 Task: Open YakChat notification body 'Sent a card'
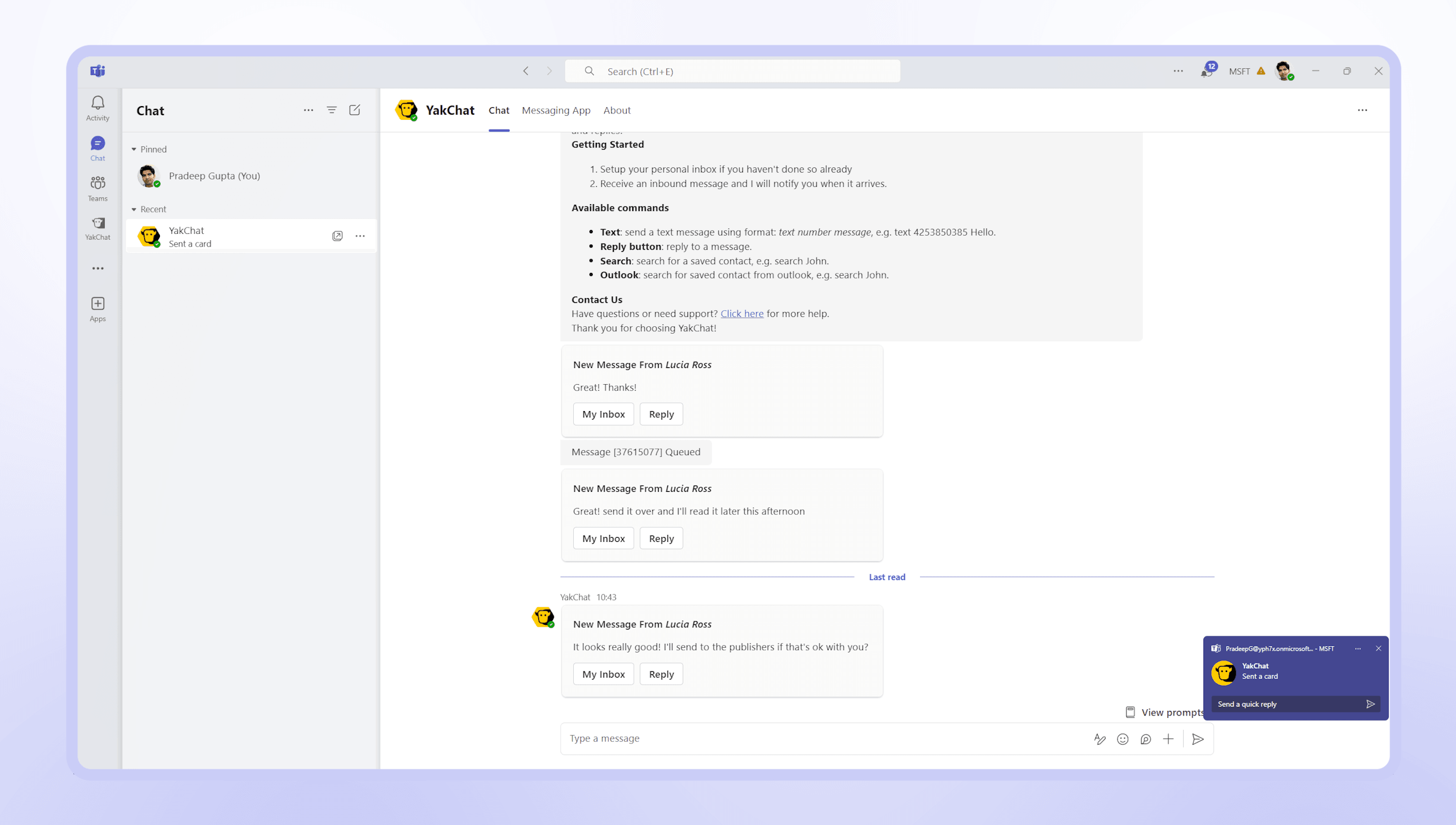coord(1259,677)
